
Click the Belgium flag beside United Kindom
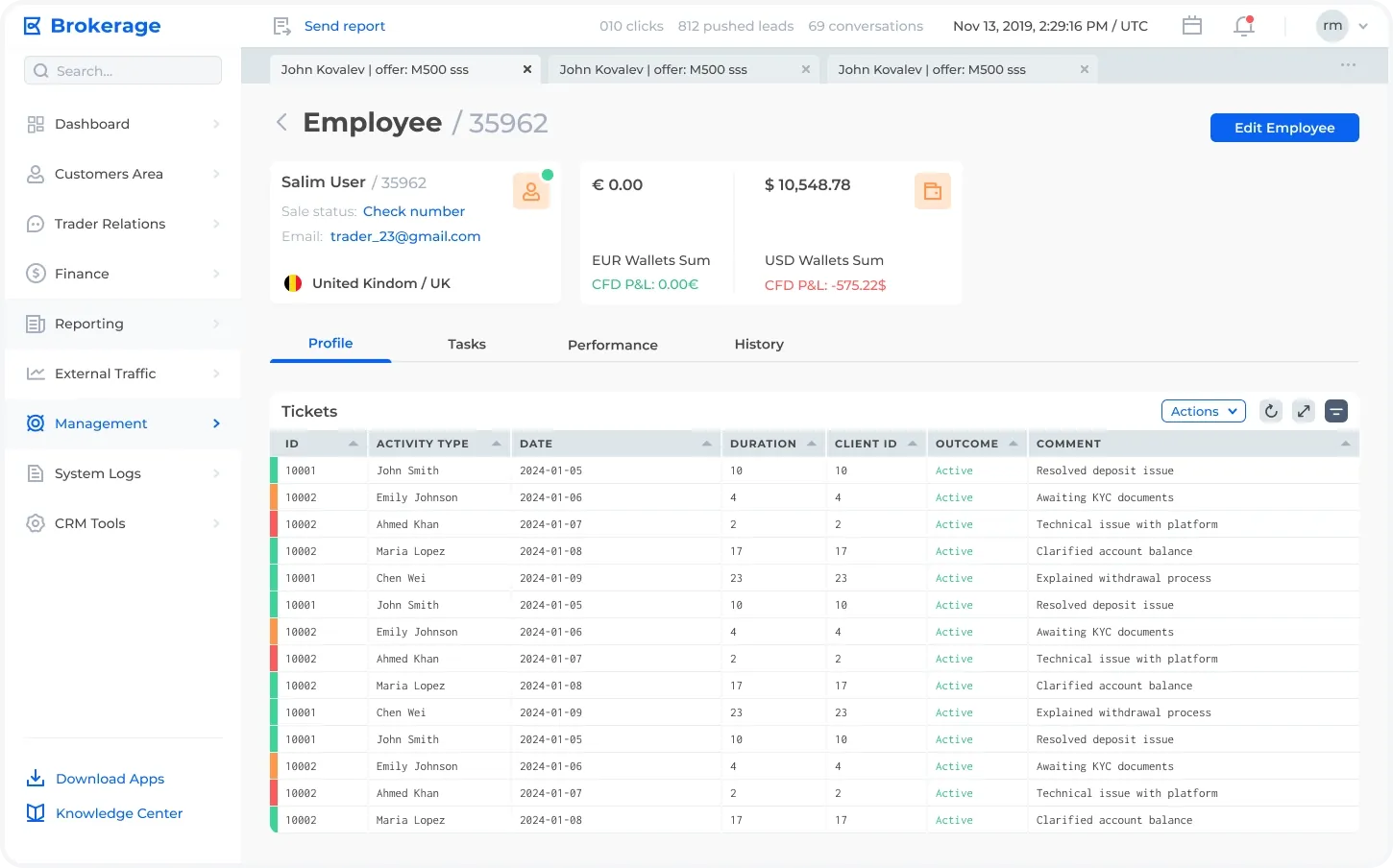click(x=293, y=283)
